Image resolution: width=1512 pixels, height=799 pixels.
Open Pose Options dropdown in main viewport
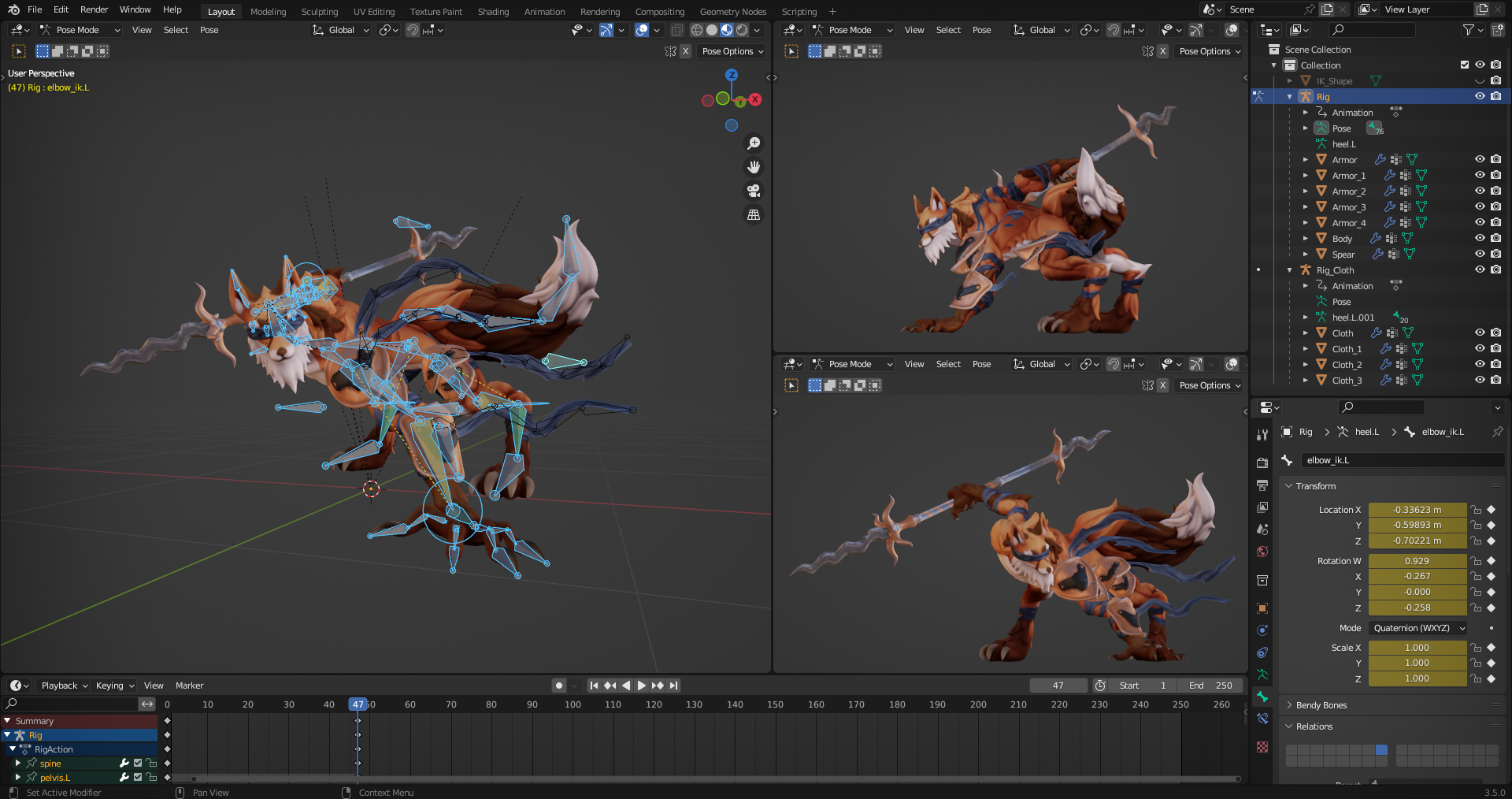pyautogui.click(x=732, y=51)
